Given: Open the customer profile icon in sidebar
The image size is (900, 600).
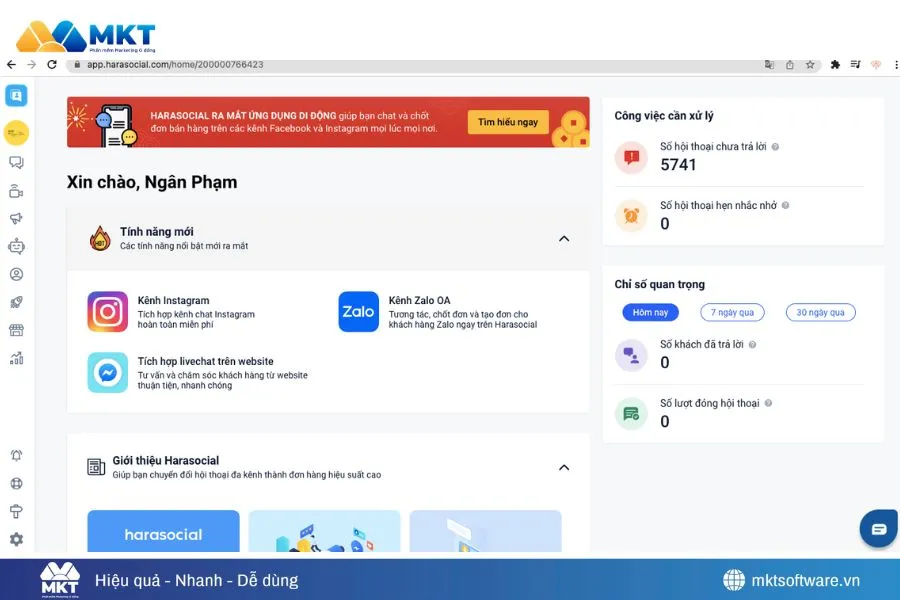Looking at the screenshot, I should tap(16, 274).
